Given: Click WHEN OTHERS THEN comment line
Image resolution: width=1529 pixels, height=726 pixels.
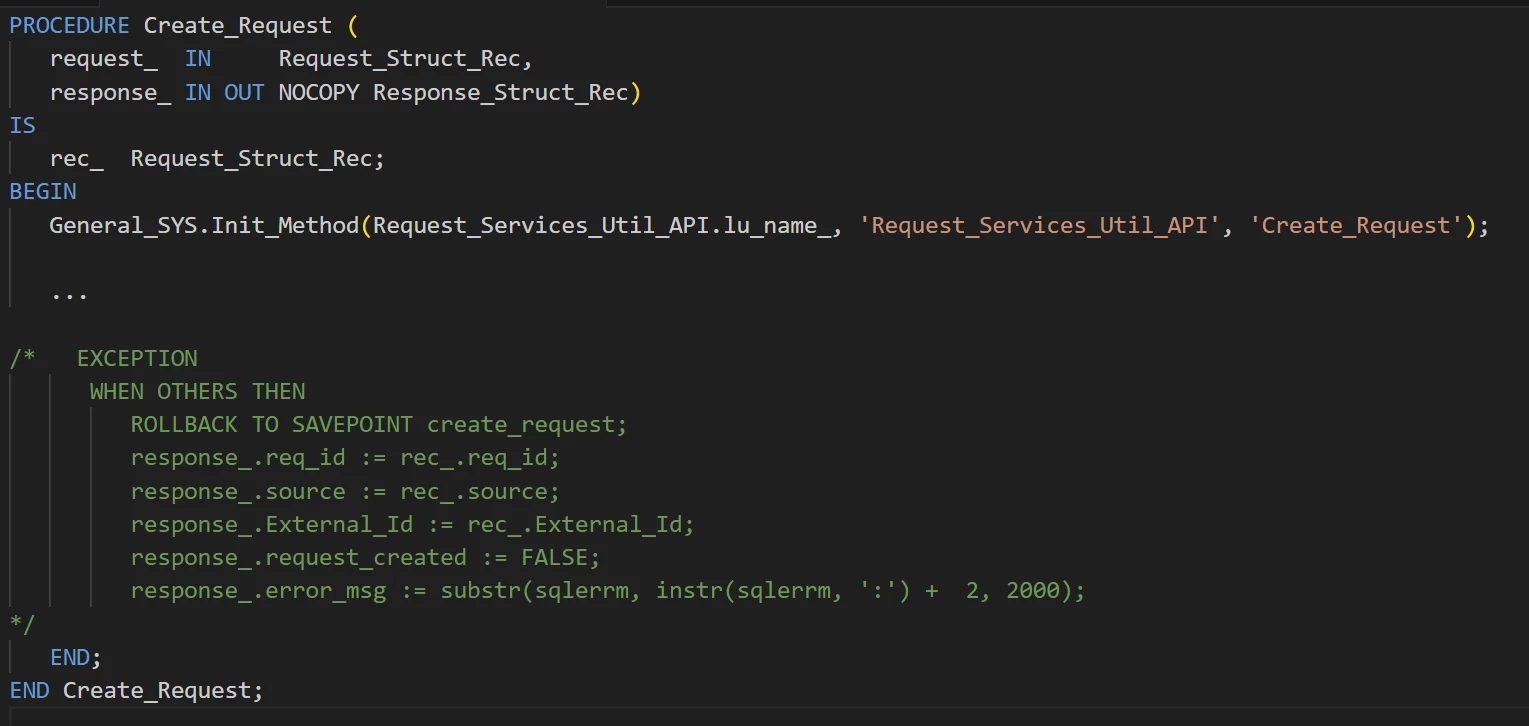Looking at the screenshot, I should (198, 391).
